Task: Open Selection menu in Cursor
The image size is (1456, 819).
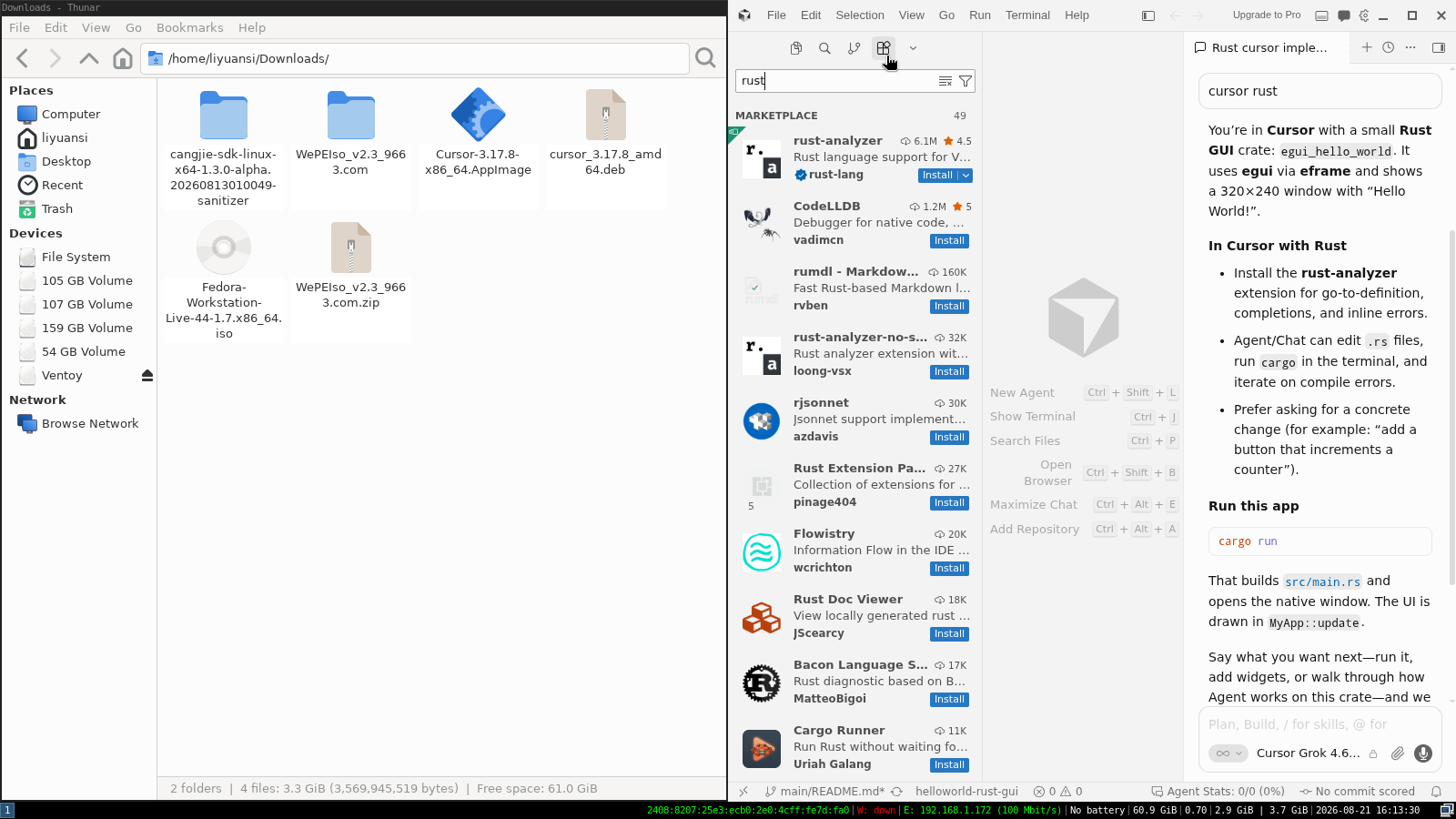Action: [x=860, y=15]
